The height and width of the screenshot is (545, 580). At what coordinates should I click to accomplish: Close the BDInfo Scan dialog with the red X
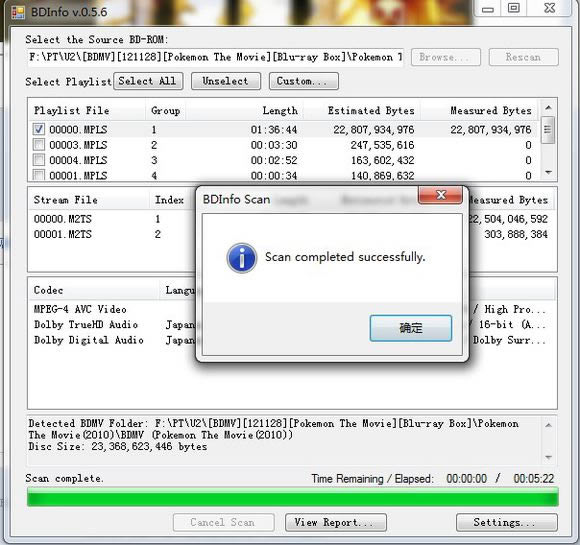(x=440, y=195)
